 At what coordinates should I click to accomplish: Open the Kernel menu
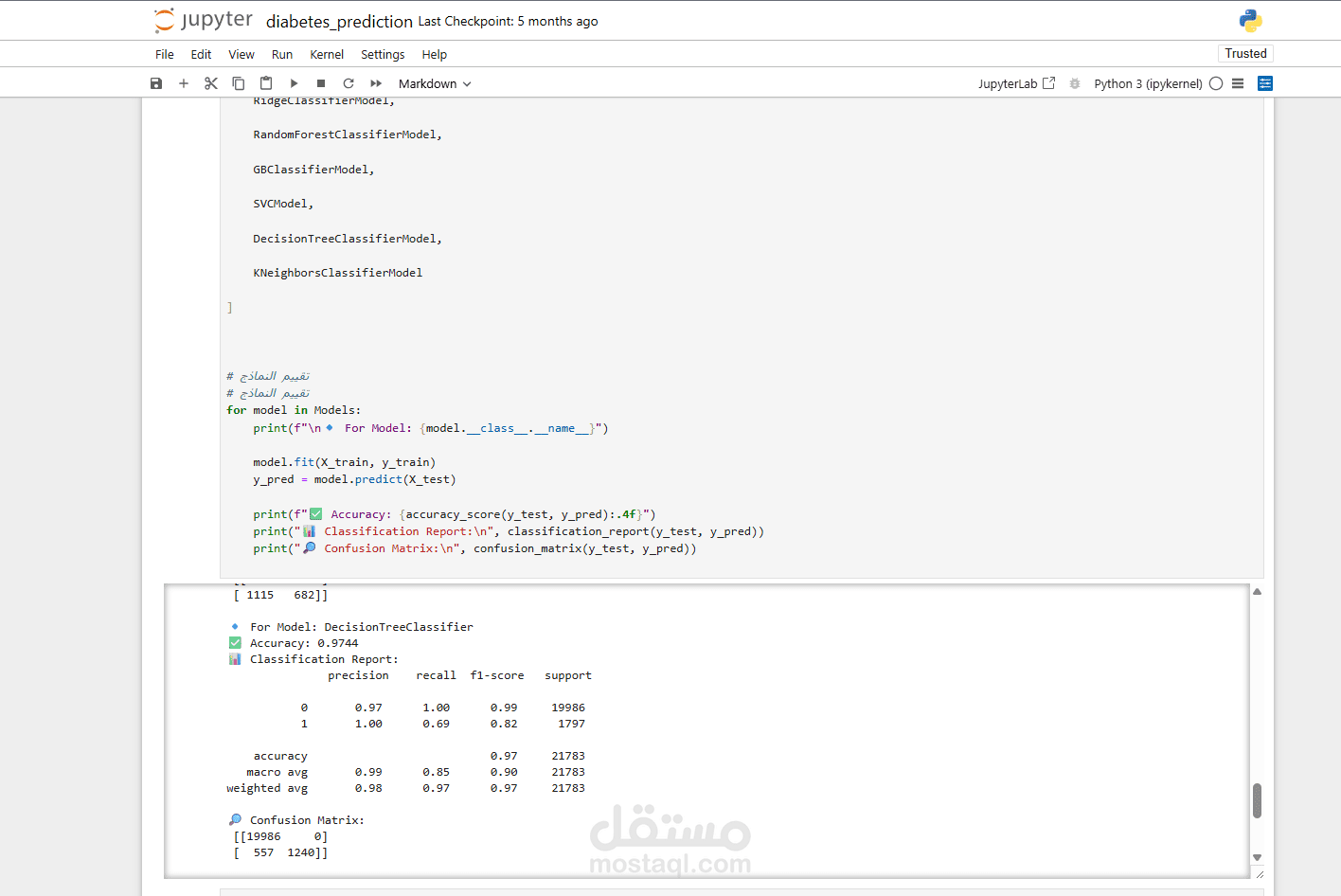[327, 55]
